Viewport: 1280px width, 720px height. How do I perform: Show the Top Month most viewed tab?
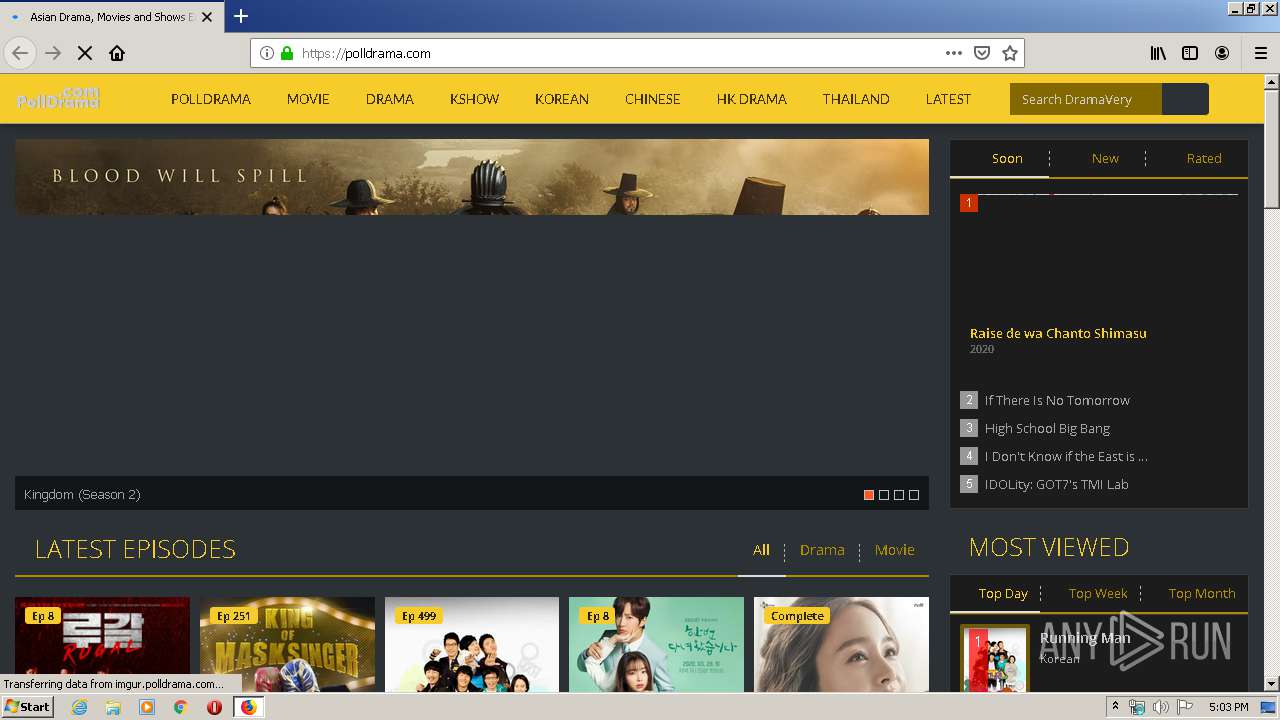(1202, 593)
